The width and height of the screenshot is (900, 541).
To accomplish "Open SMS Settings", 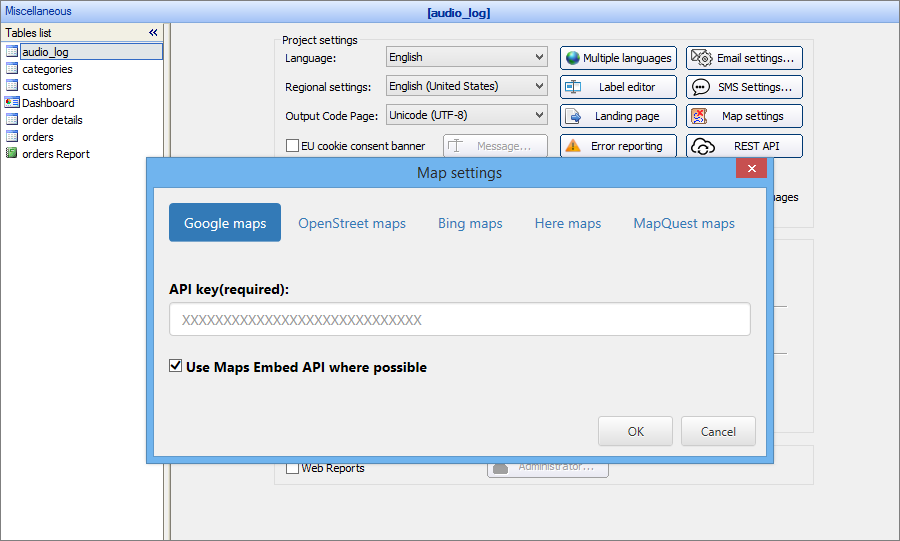I will 744,87.
